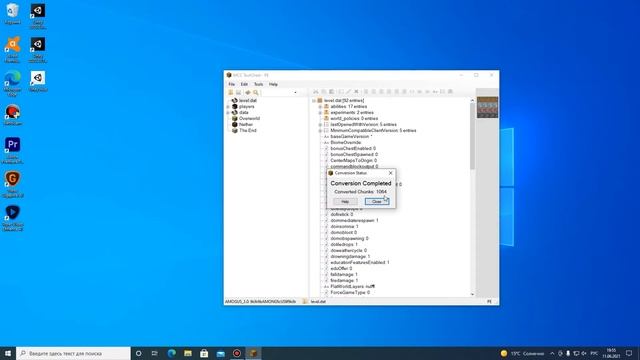
Task: Expand the data node in the left tree
Action: pos(228,113)
